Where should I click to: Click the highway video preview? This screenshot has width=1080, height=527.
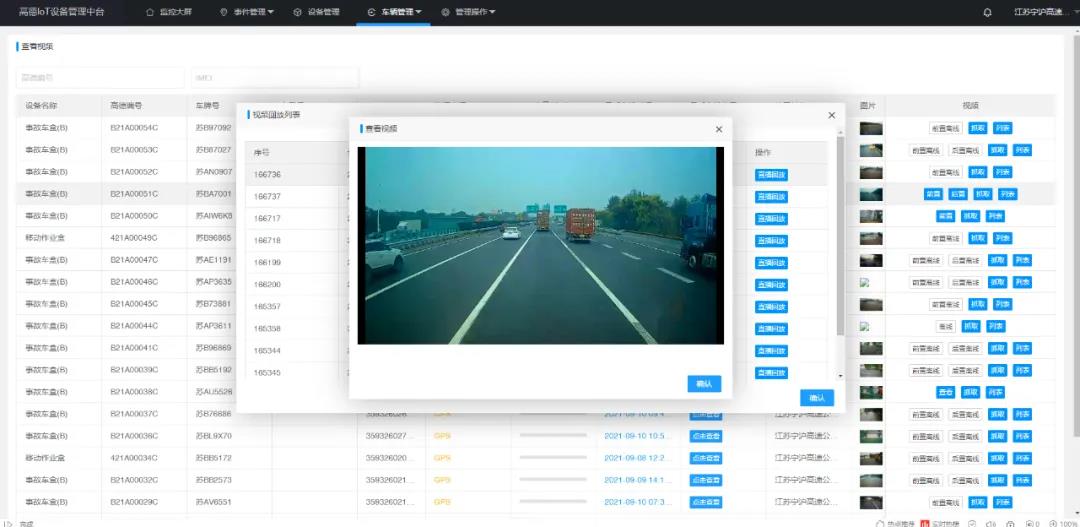click(x=540, y=245)
